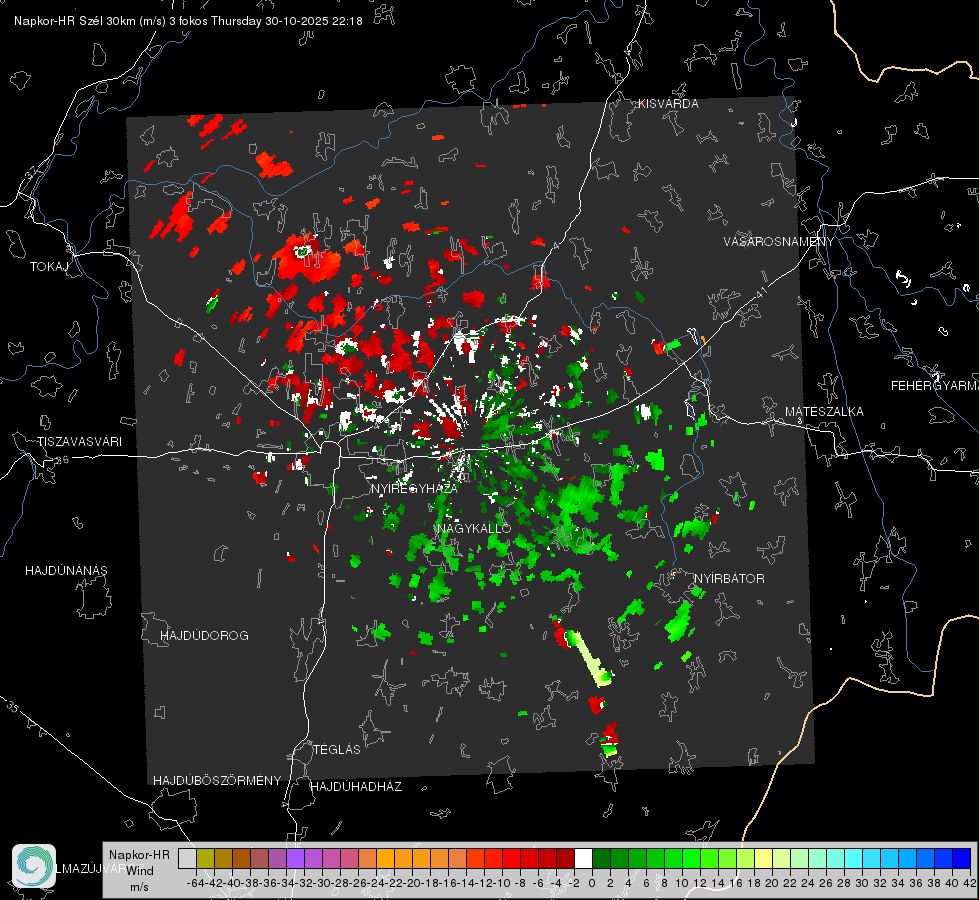Click the -24 value on the legend scale

pyautogui.click(x=376, y=883)
